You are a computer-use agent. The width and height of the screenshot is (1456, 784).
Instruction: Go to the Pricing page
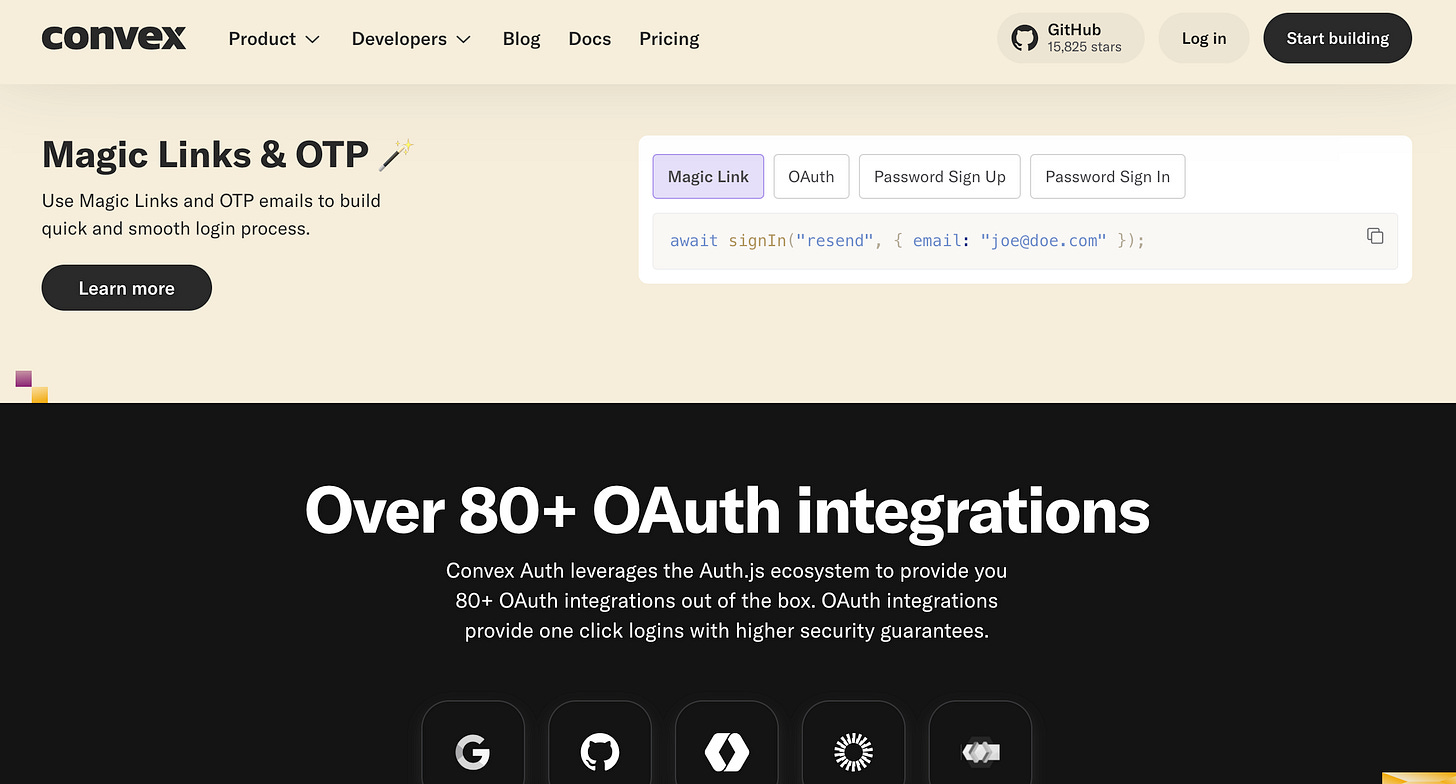(669, 39)
